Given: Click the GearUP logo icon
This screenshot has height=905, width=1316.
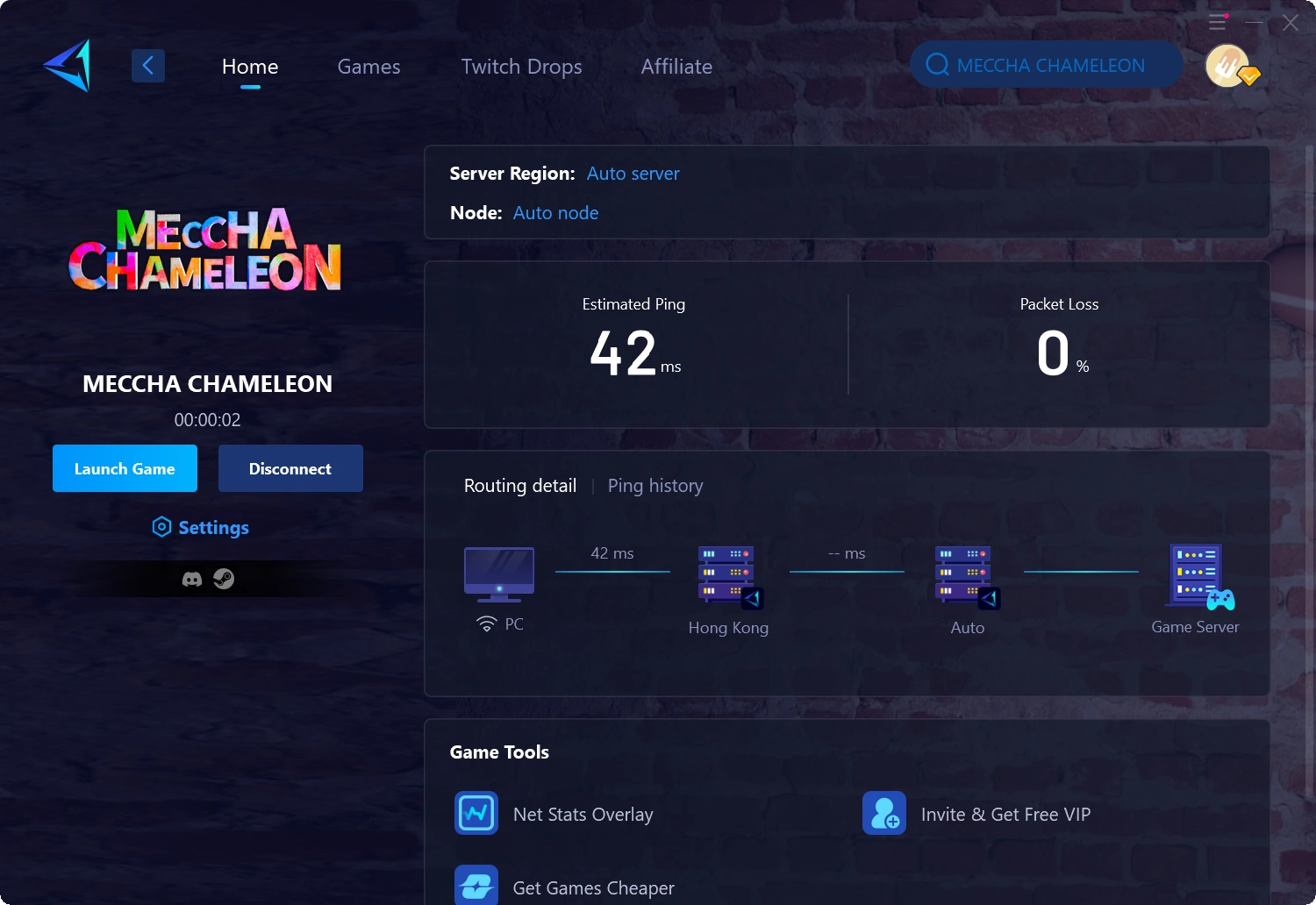Looking at the screenshot, I should point(68,66).
